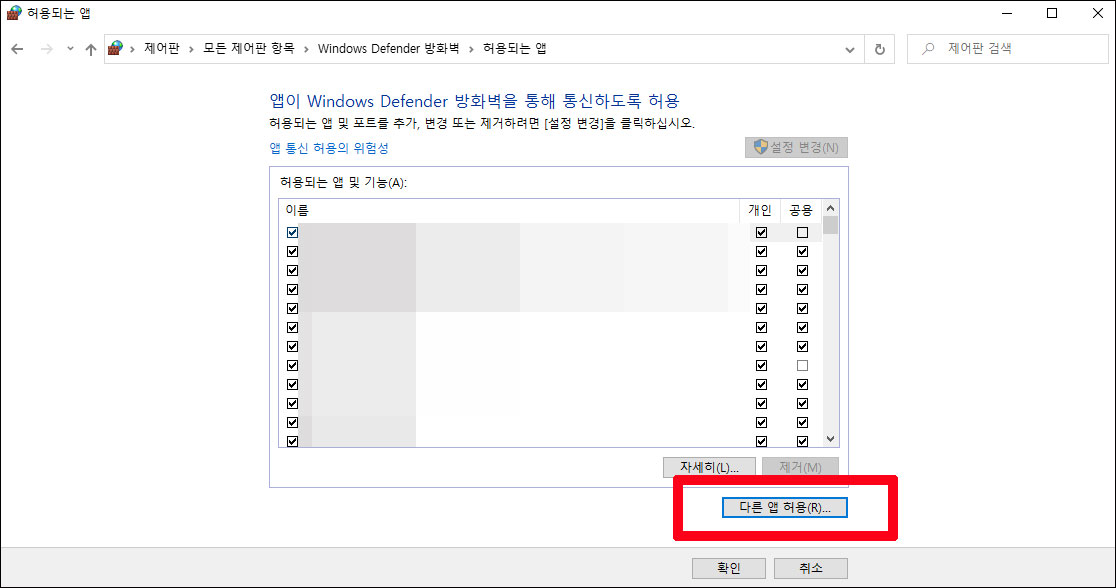The height and width of the screenshot is (588, 1116).
Task: Click the app list scrollbar down arrow
Action: 831,439
